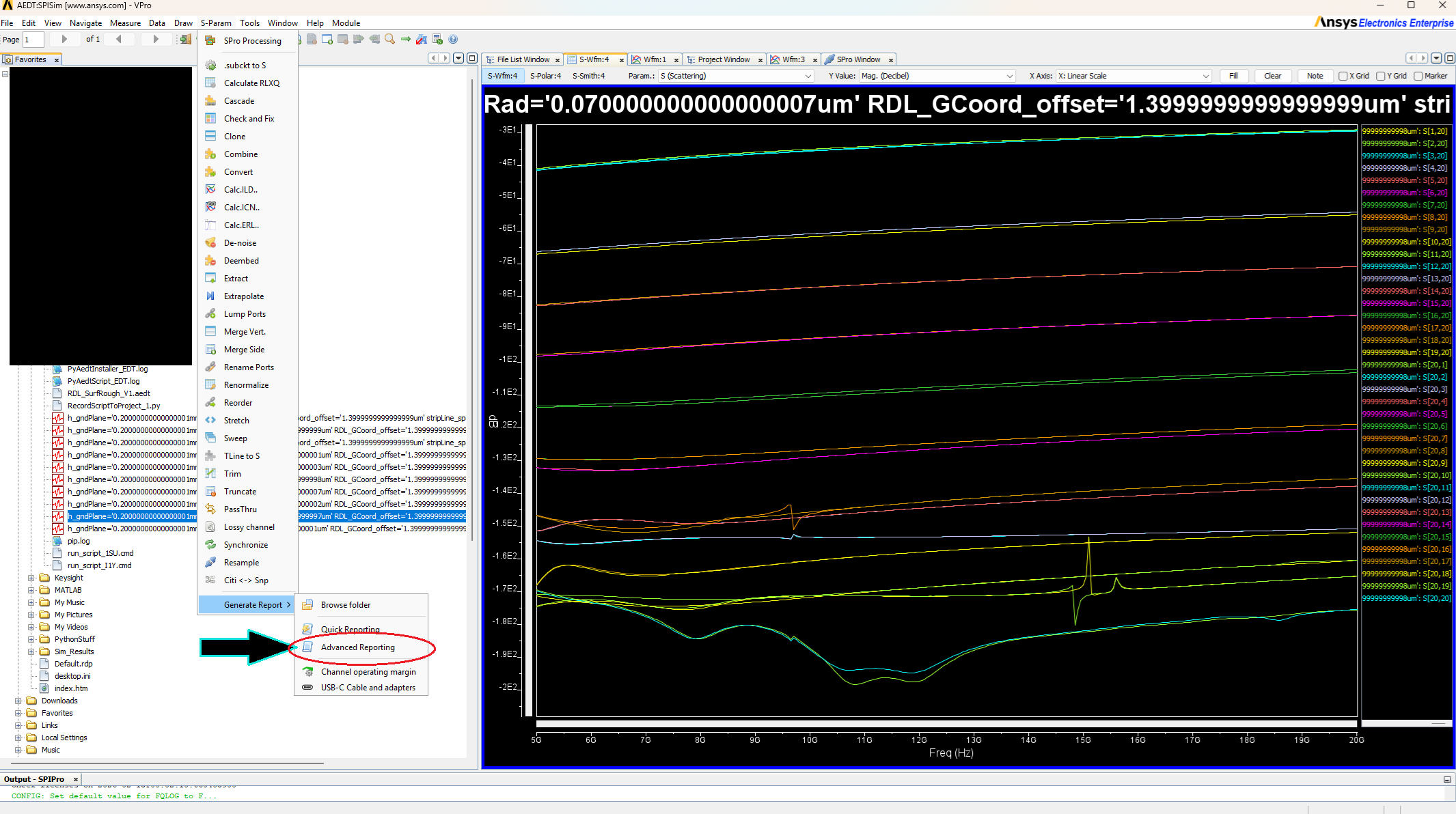Click the USB-C Cable and adapters icon
This screenshot has height=814, width=1456.
coord(308,688)
